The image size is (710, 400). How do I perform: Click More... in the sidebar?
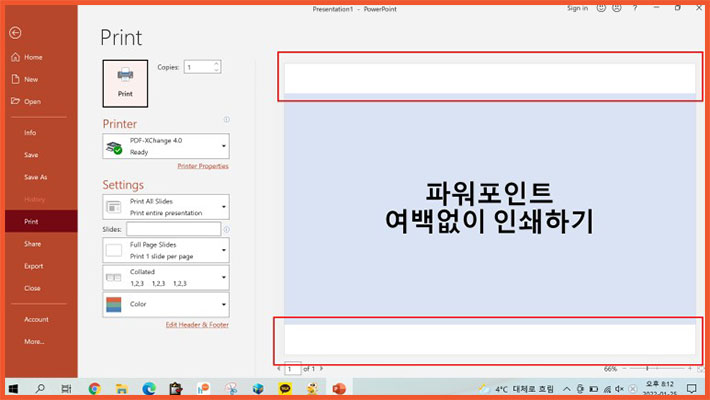34,342
